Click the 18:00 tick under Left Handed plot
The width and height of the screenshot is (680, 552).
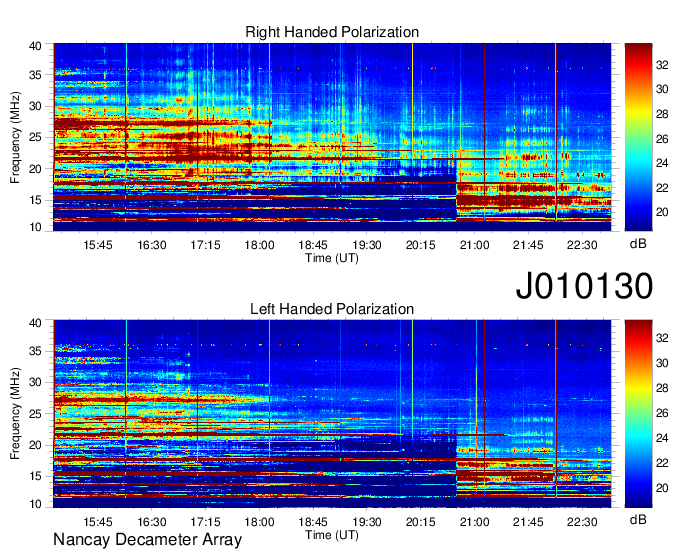[x=259, y=522]
